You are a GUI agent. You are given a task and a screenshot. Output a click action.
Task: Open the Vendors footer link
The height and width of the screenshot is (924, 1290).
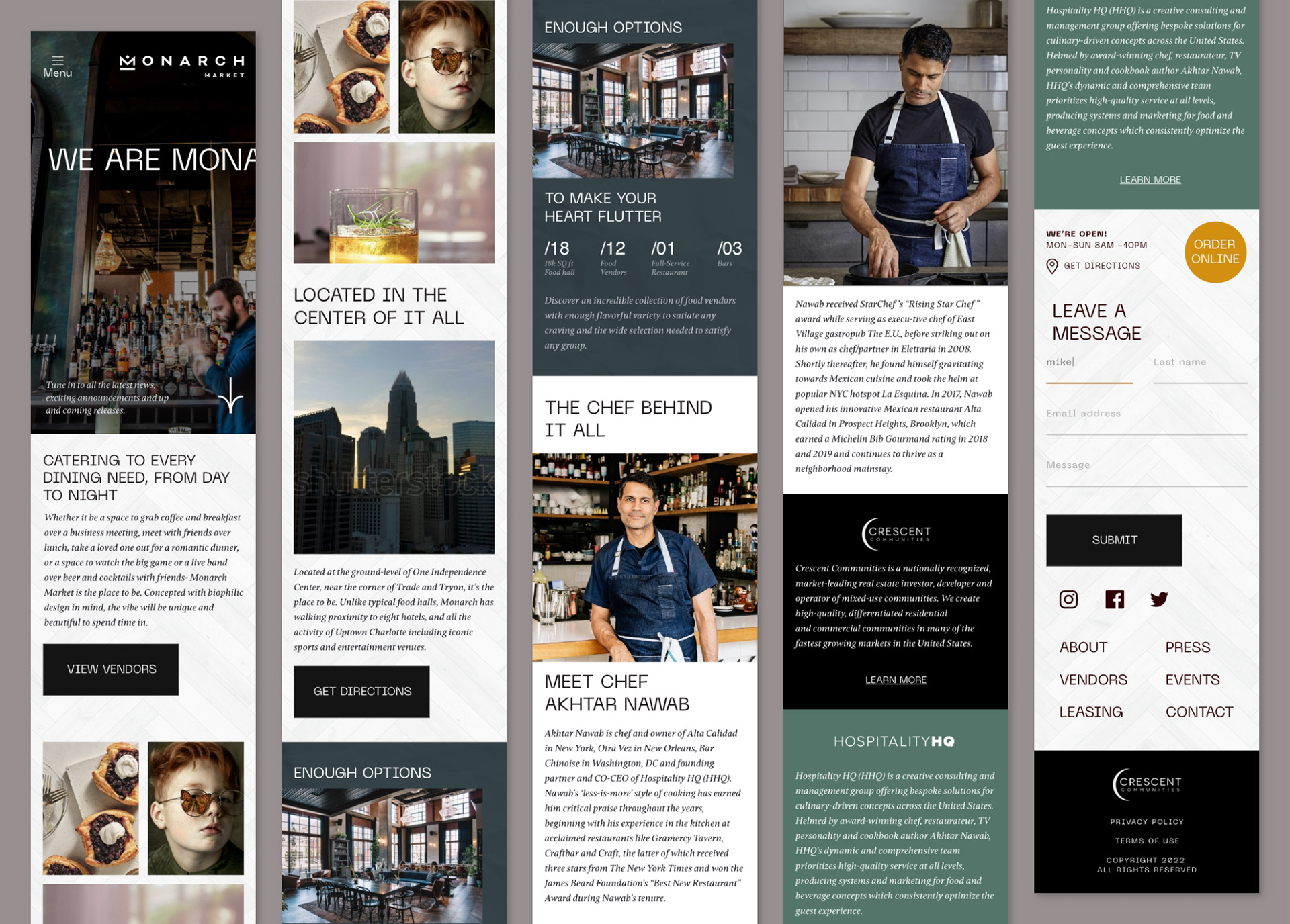(x=1093, y=680)
